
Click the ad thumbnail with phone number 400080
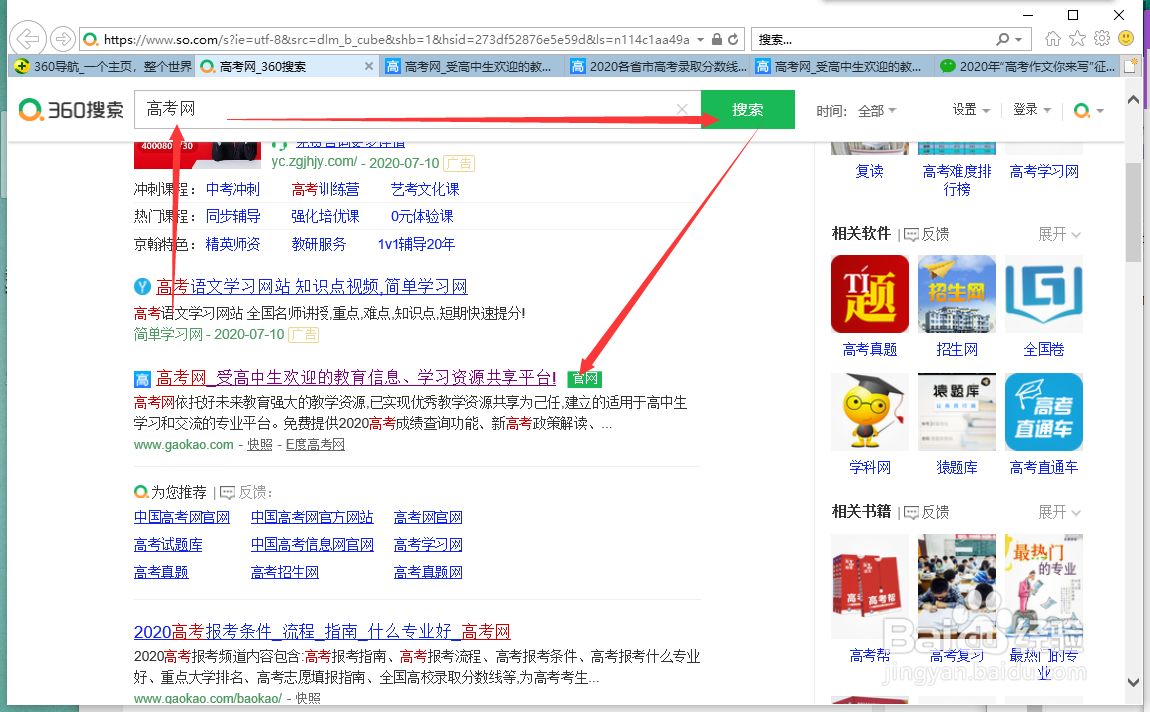[x=197, y=153]
